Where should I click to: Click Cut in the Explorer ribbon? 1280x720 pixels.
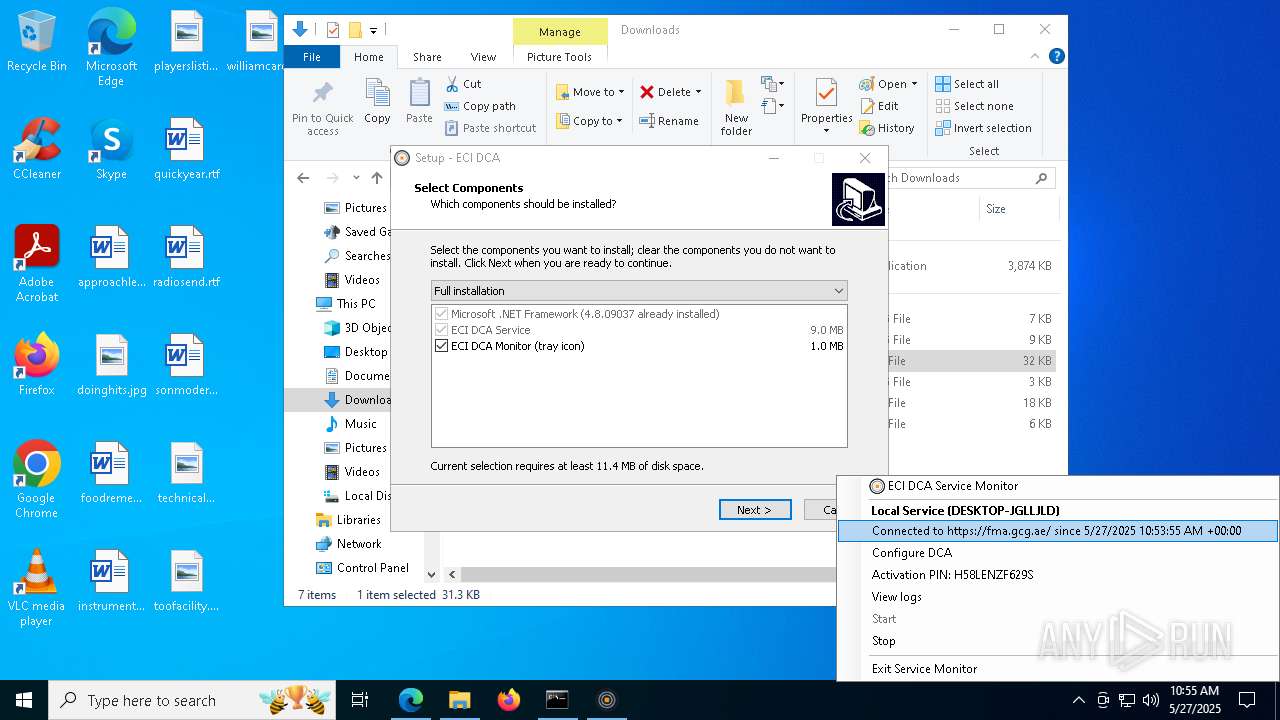[464, 84]
